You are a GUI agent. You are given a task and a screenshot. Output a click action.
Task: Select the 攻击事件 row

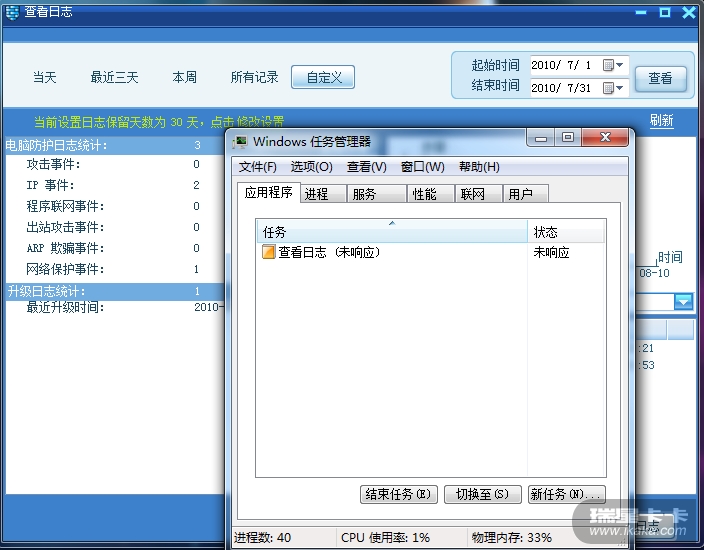tap(115, 164)
